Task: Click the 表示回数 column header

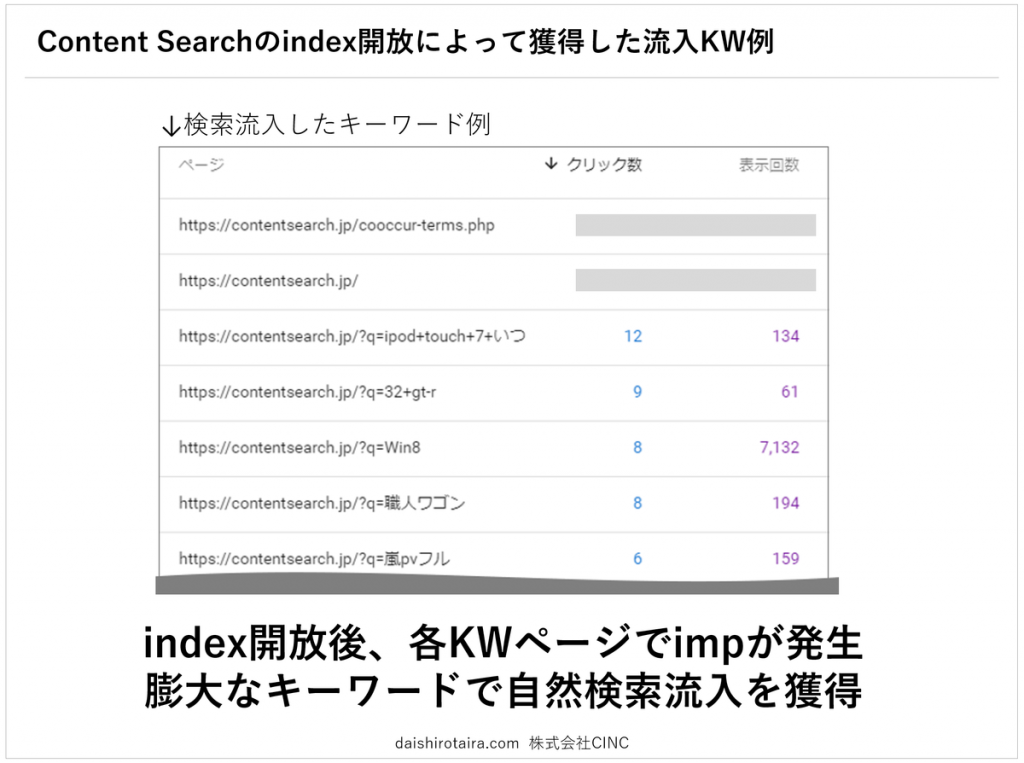Action: (769, 165)
